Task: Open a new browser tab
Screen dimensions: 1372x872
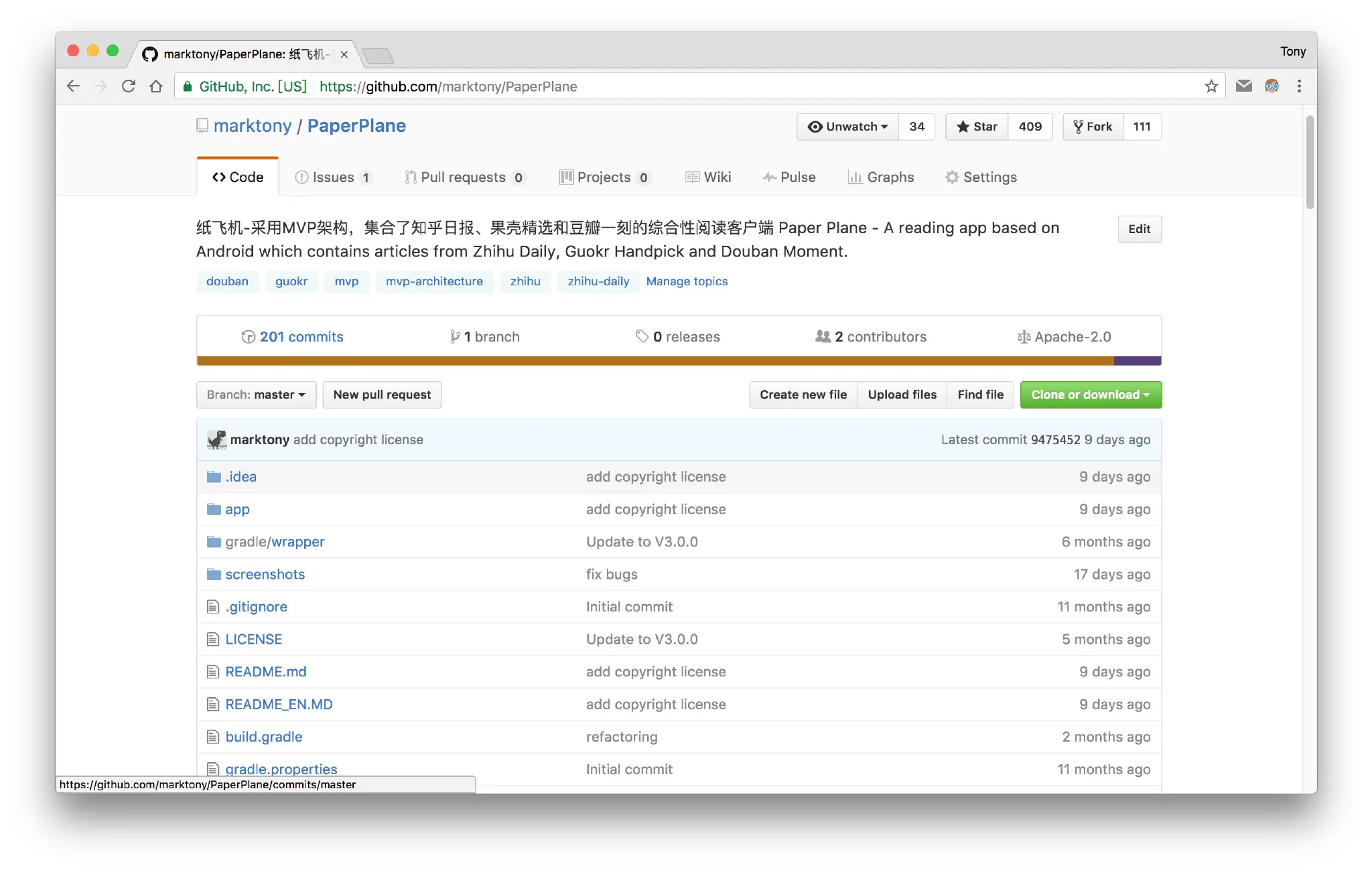Action: 379,56
